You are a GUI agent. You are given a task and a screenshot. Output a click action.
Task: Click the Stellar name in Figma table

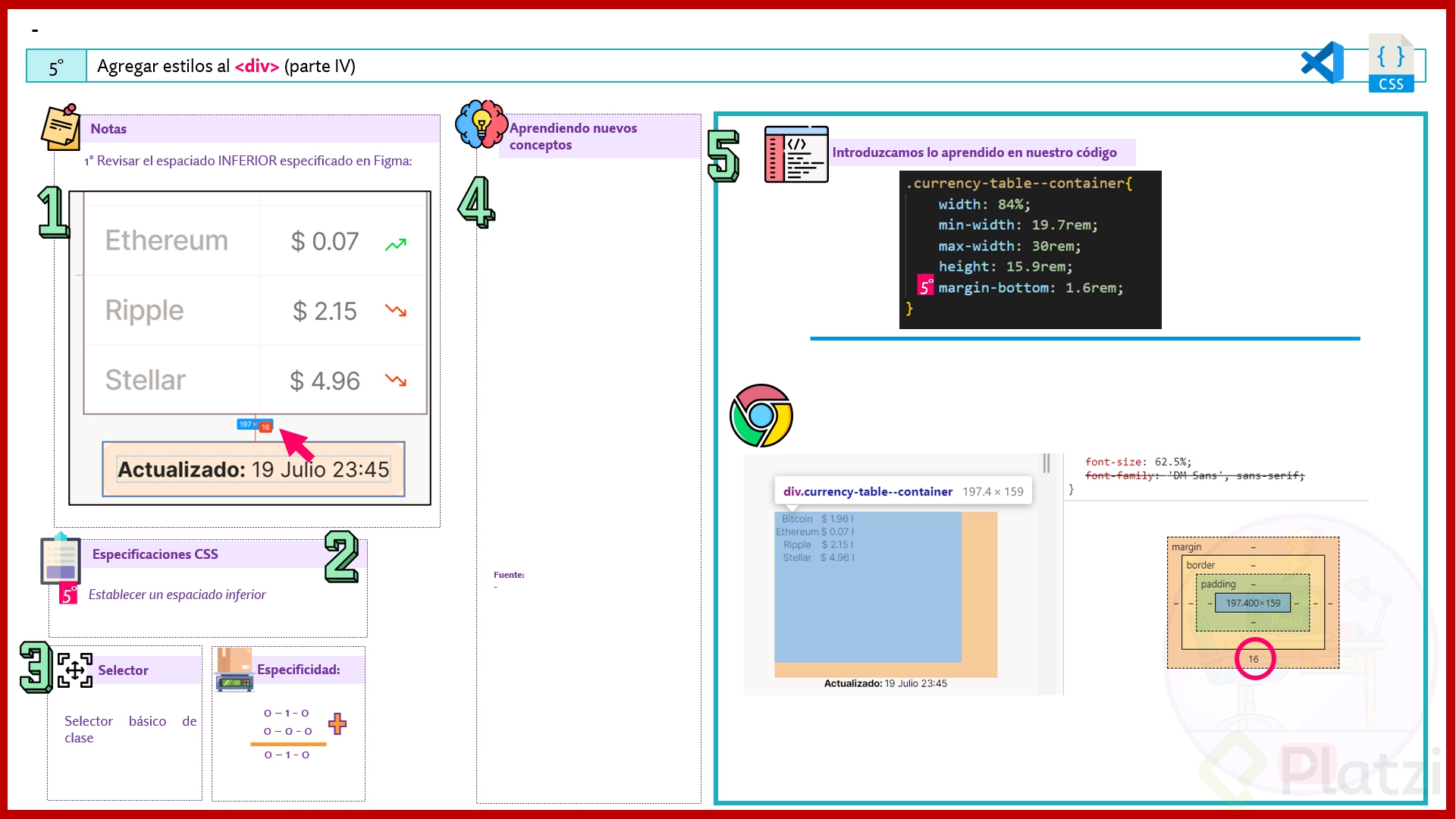[145, 380]
